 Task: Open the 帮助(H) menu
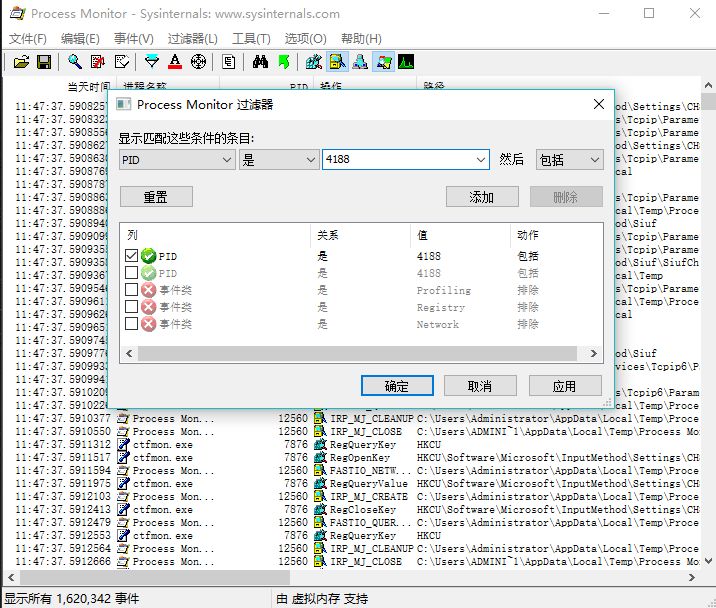coord(361,39)
